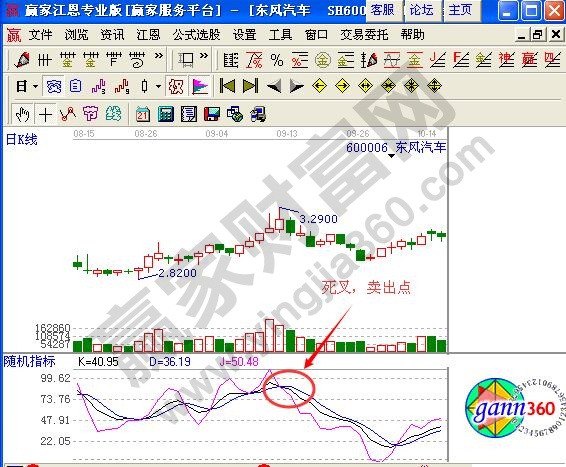Image resolution: width=566 pixels, height=467 pixels.
Task: Click the green 线 icon
Action: tap(114, 114)
